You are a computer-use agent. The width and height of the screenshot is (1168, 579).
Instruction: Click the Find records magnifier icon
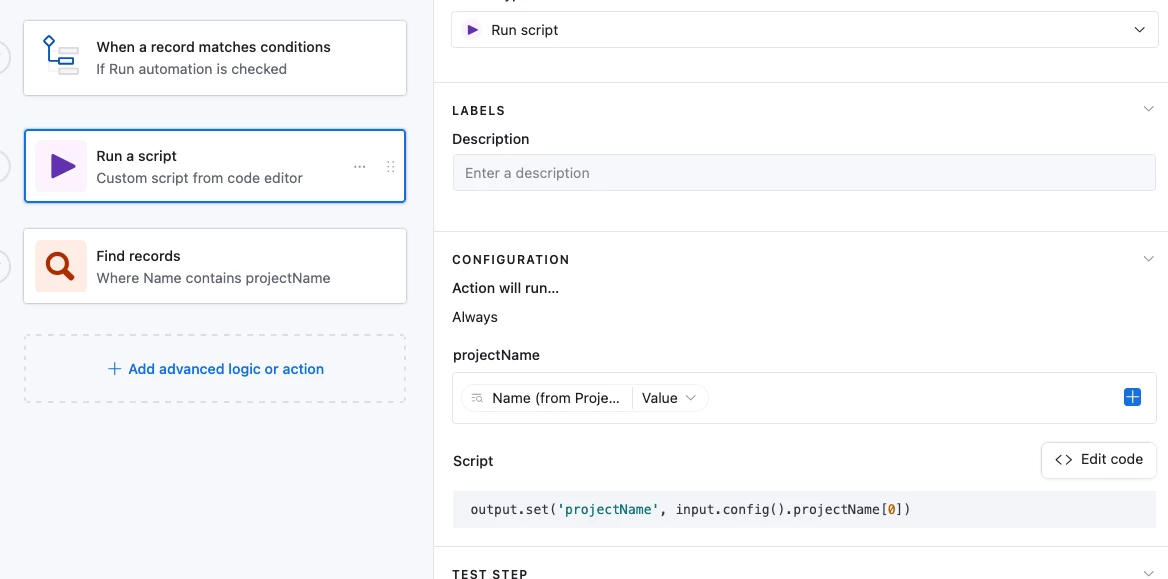(x=60, y=266)
